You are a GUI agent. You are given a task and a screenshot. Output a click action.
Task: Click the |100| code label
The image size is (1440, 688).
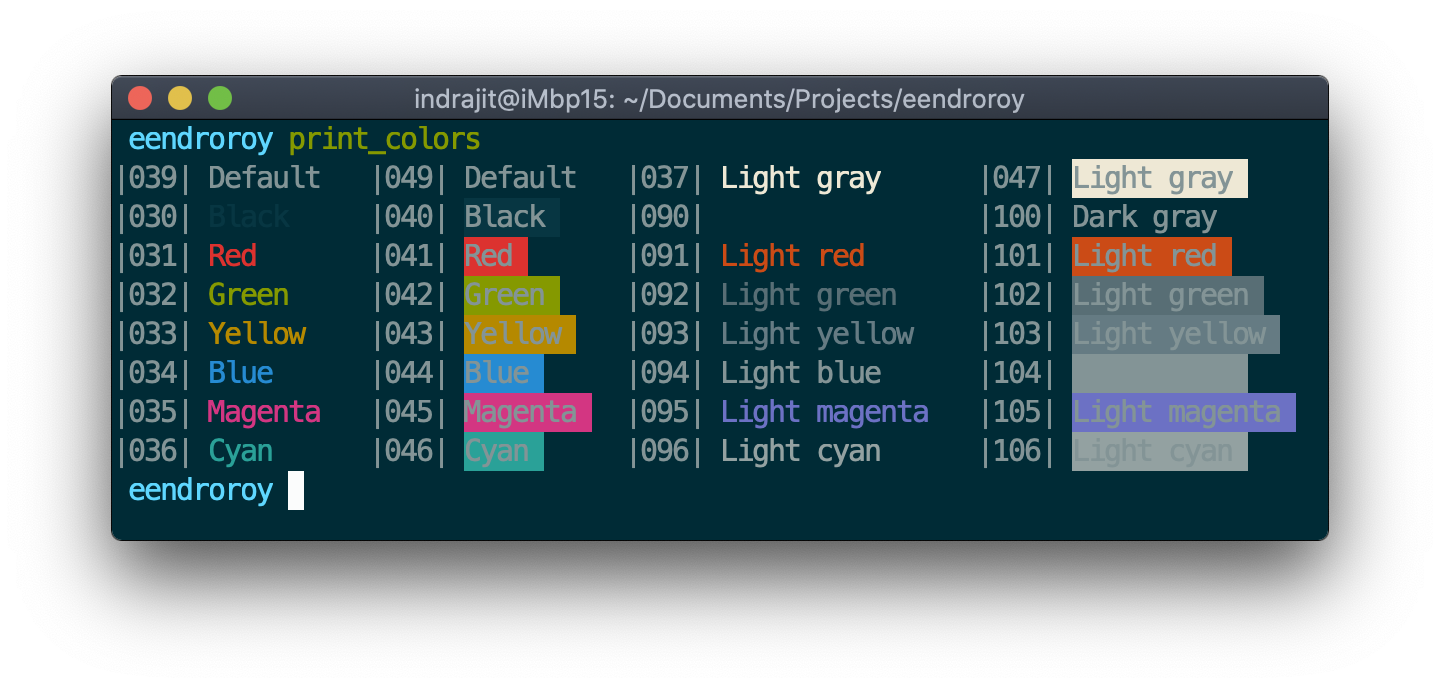pos(1016,217)
